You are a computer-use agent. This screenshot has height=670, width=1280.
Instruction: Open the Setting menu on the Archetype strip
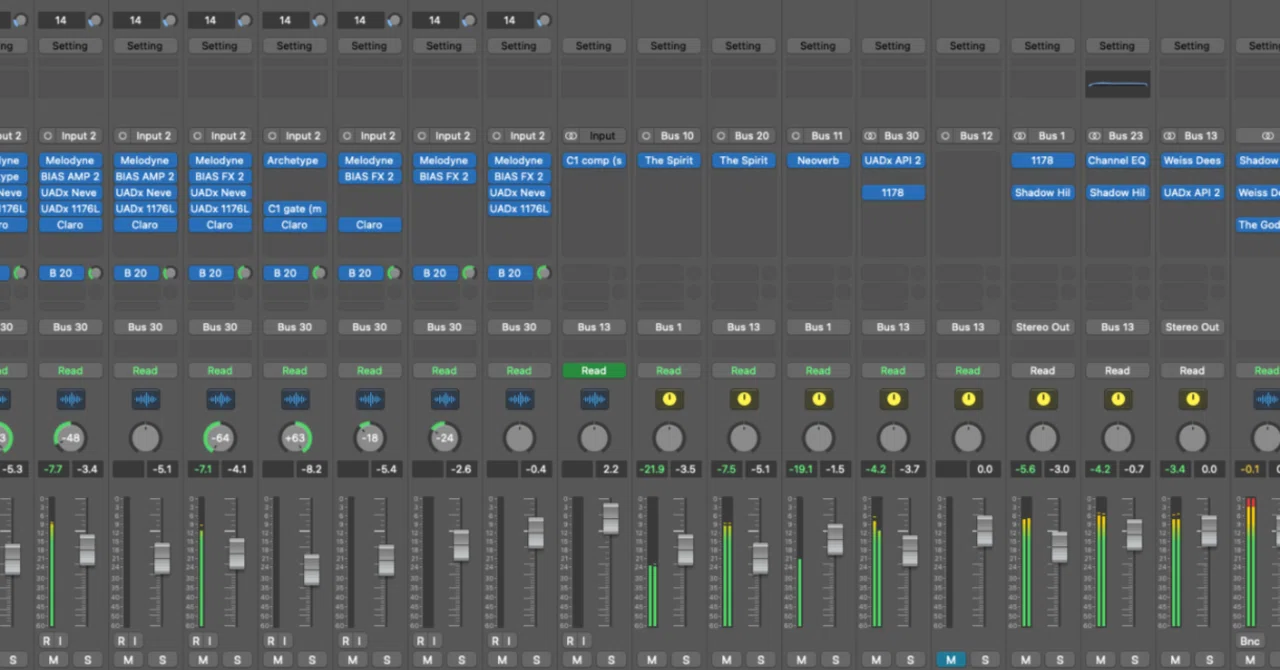[x=294, y=46]
